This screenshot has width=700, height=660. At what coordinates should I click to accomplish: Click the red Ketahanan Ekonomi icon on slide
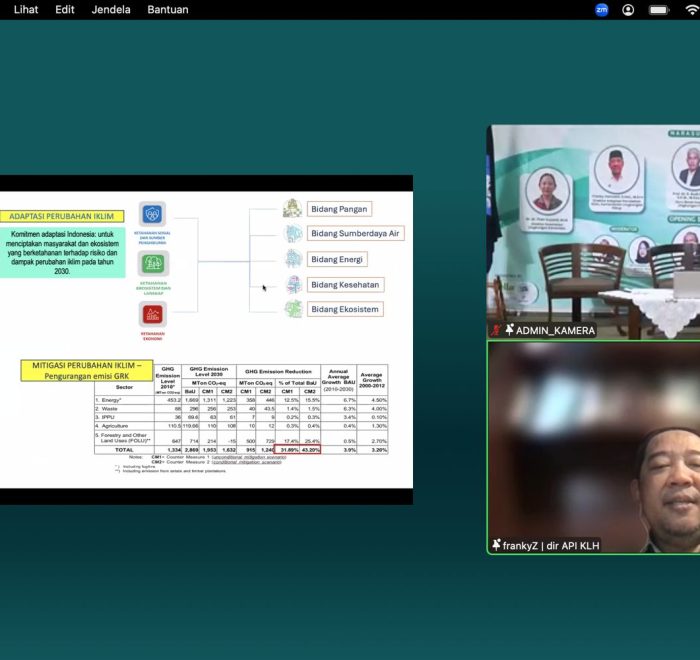(x=153, y=315)
